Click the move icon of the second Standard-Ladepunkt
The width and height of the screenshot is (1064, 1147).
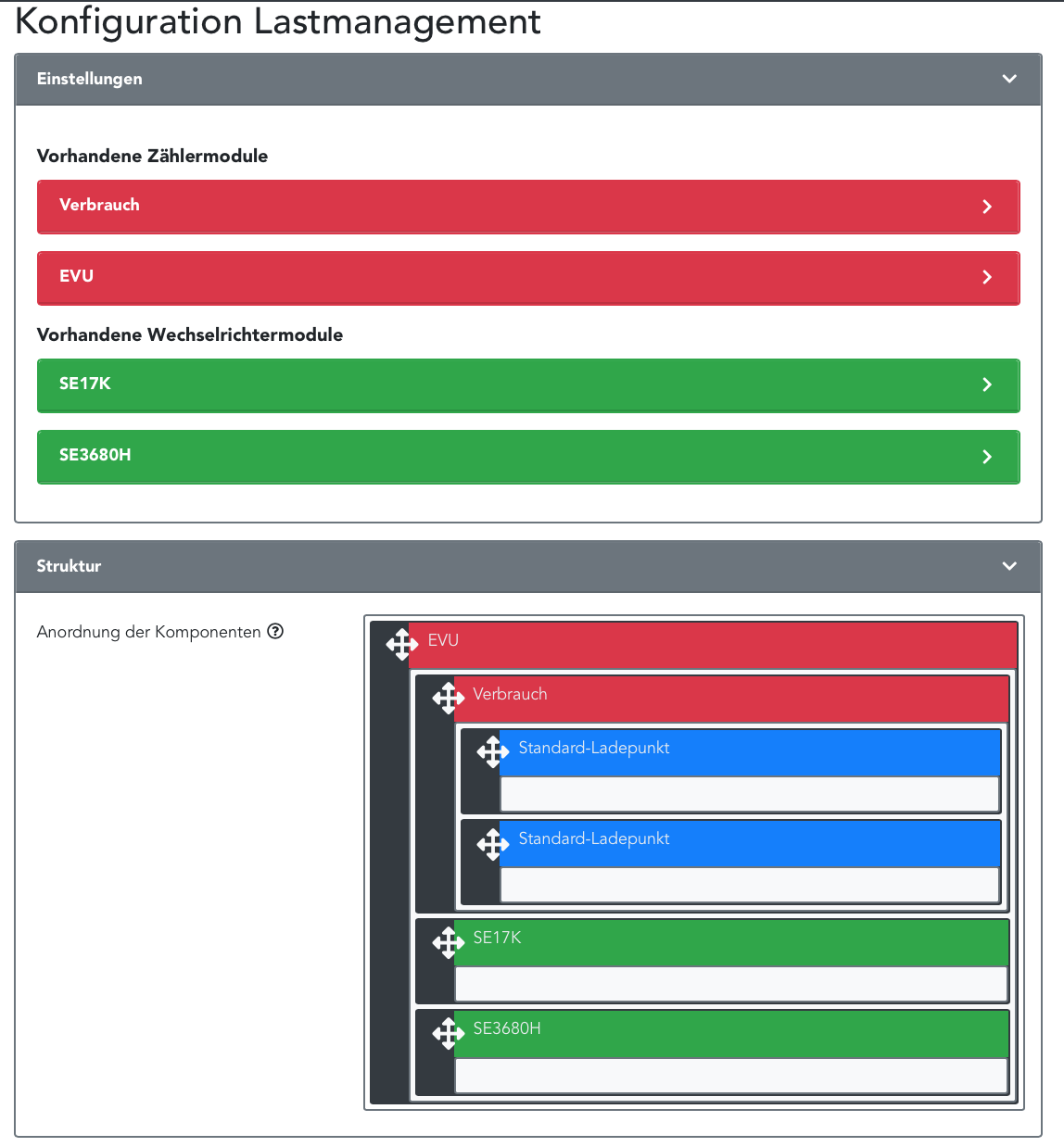[493, 842]
